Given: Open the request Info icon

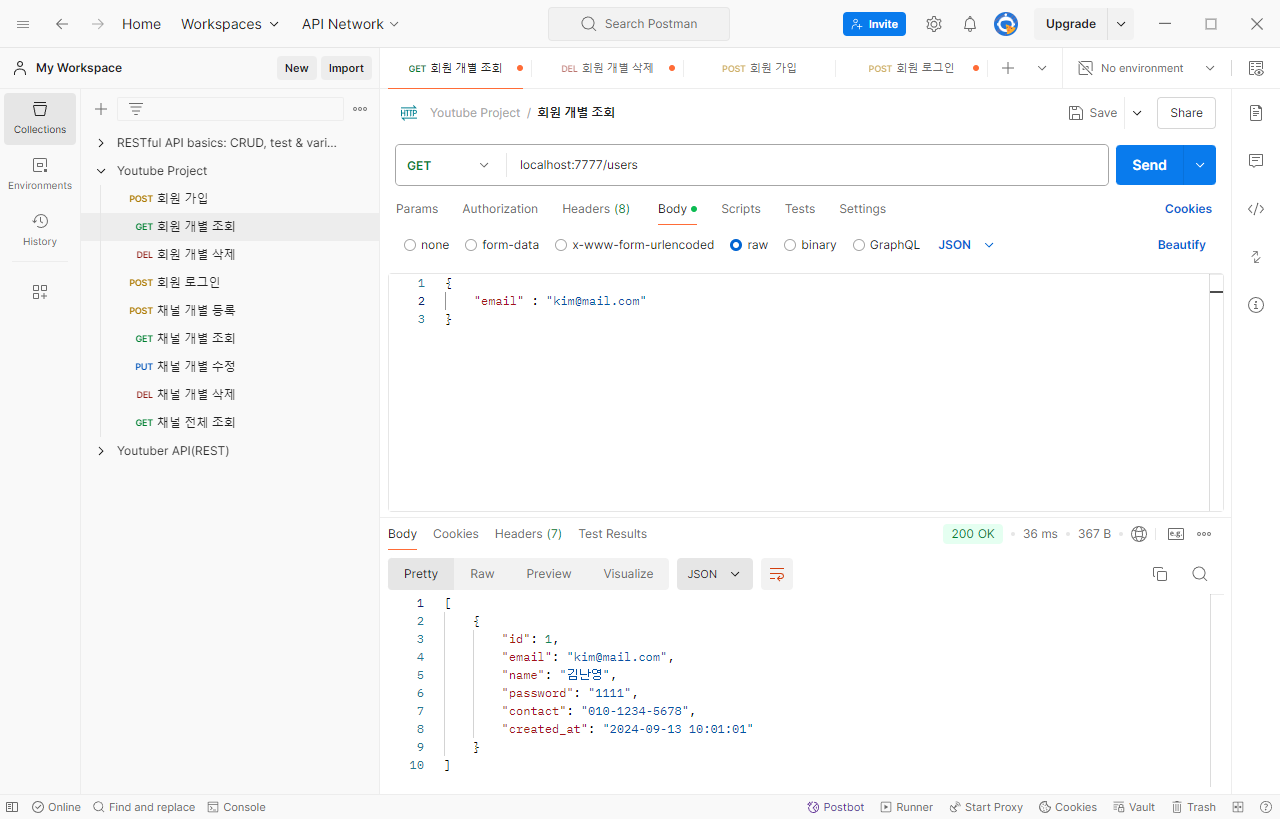Looking at the screenshot, I should [1256, 305].
